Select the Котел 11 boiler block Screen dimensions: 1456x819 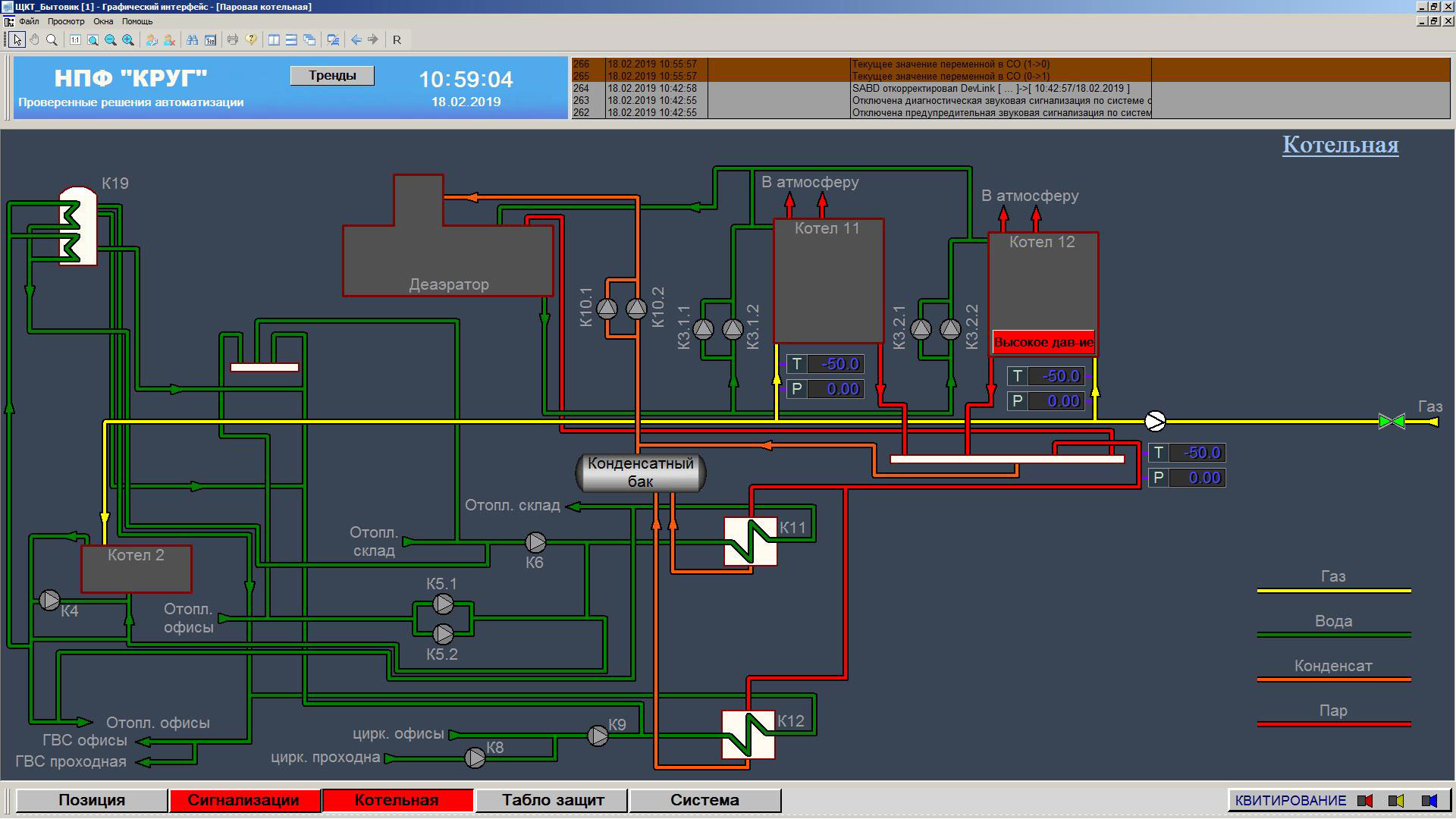(828, 281)
